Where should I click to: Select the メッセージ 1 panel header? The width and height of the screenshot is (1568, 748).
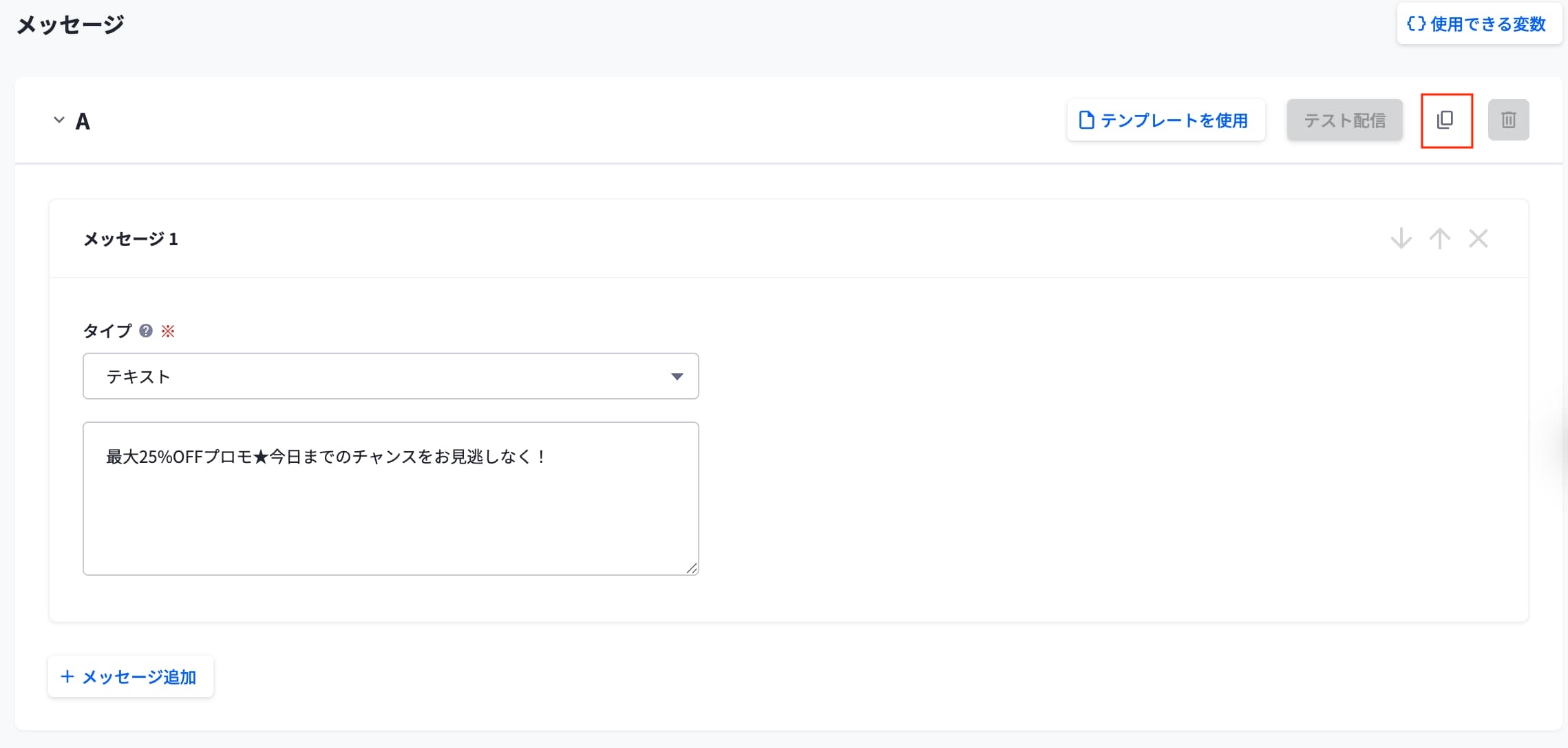coord(131,239)
